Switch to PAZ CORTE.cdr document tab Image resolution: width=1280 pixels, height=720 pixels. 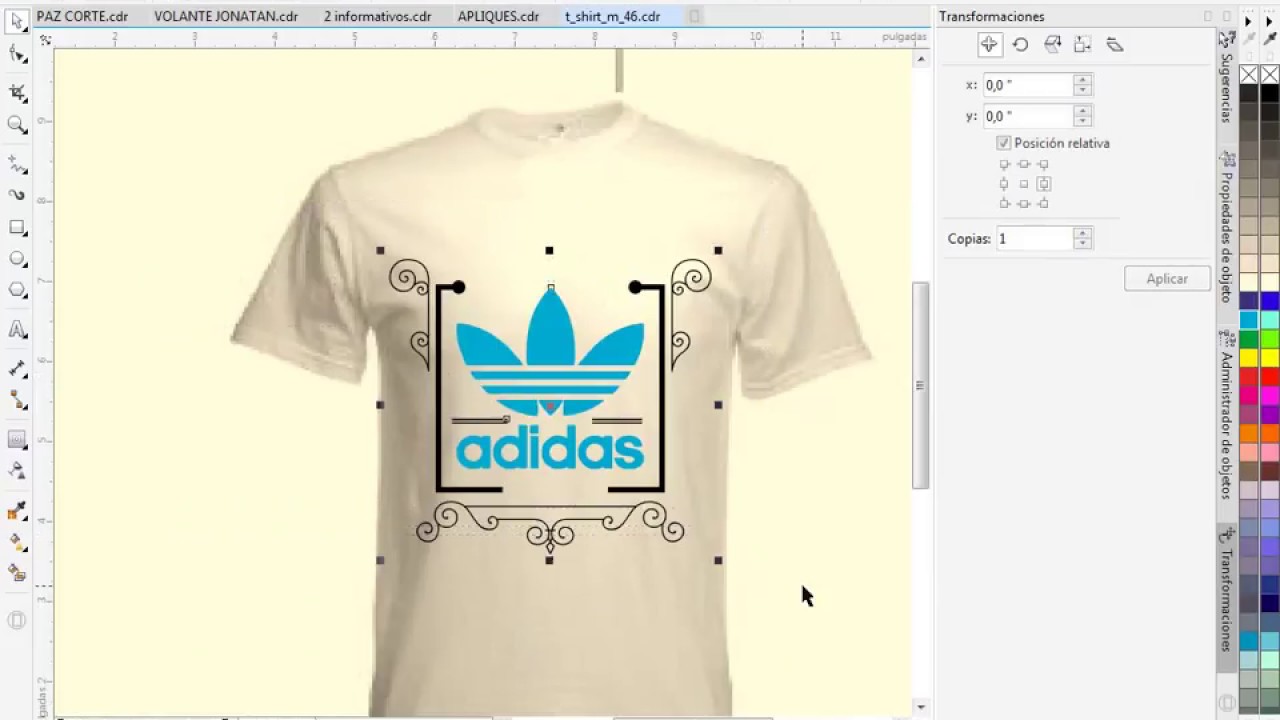click(82, 16)
